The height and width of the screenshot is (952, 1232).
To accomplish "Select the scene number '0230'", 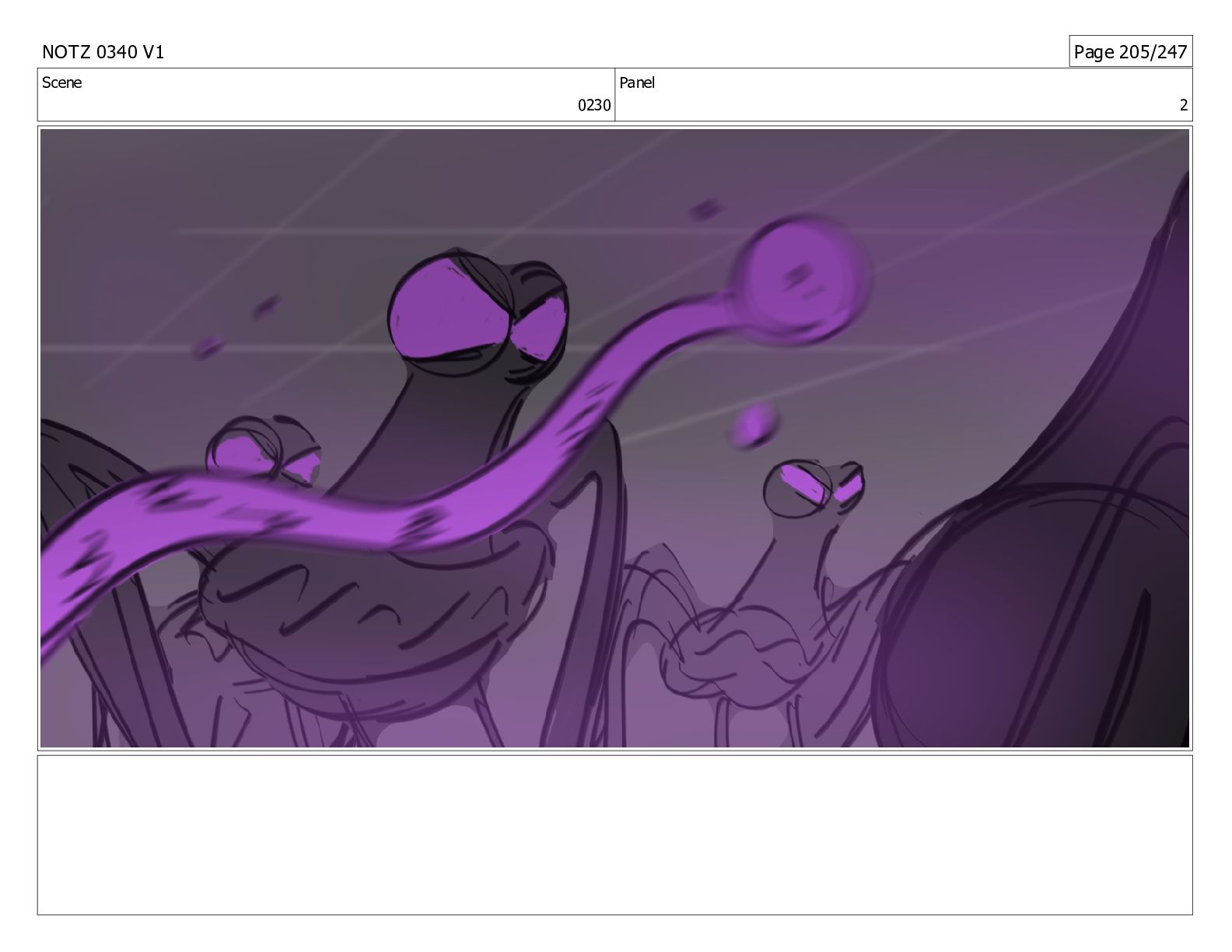I will pos(594,106).
